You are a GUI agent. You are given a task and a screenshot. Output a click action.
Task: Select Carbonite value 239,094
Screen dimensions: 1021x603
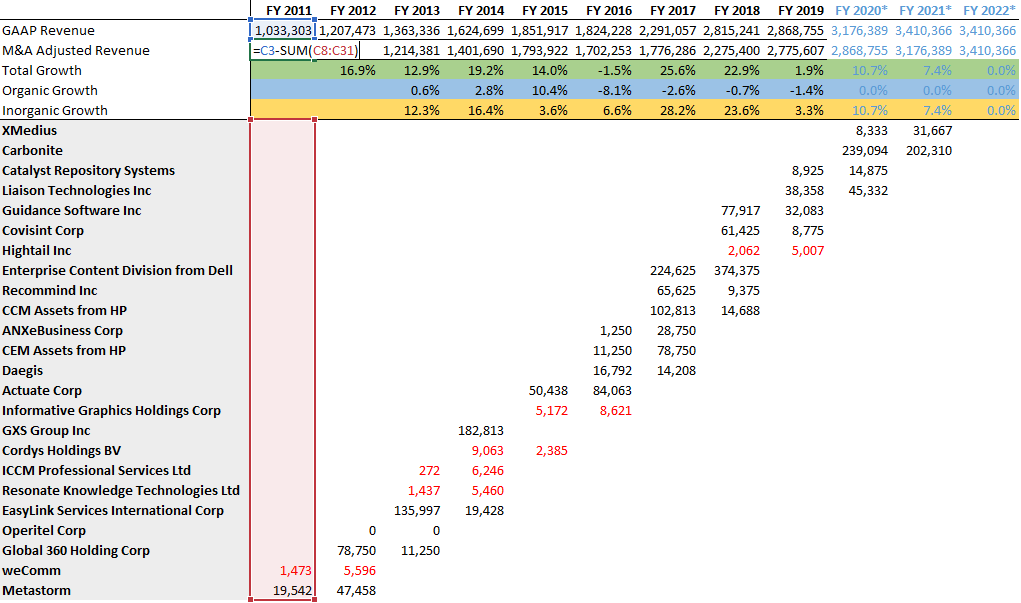865,150
